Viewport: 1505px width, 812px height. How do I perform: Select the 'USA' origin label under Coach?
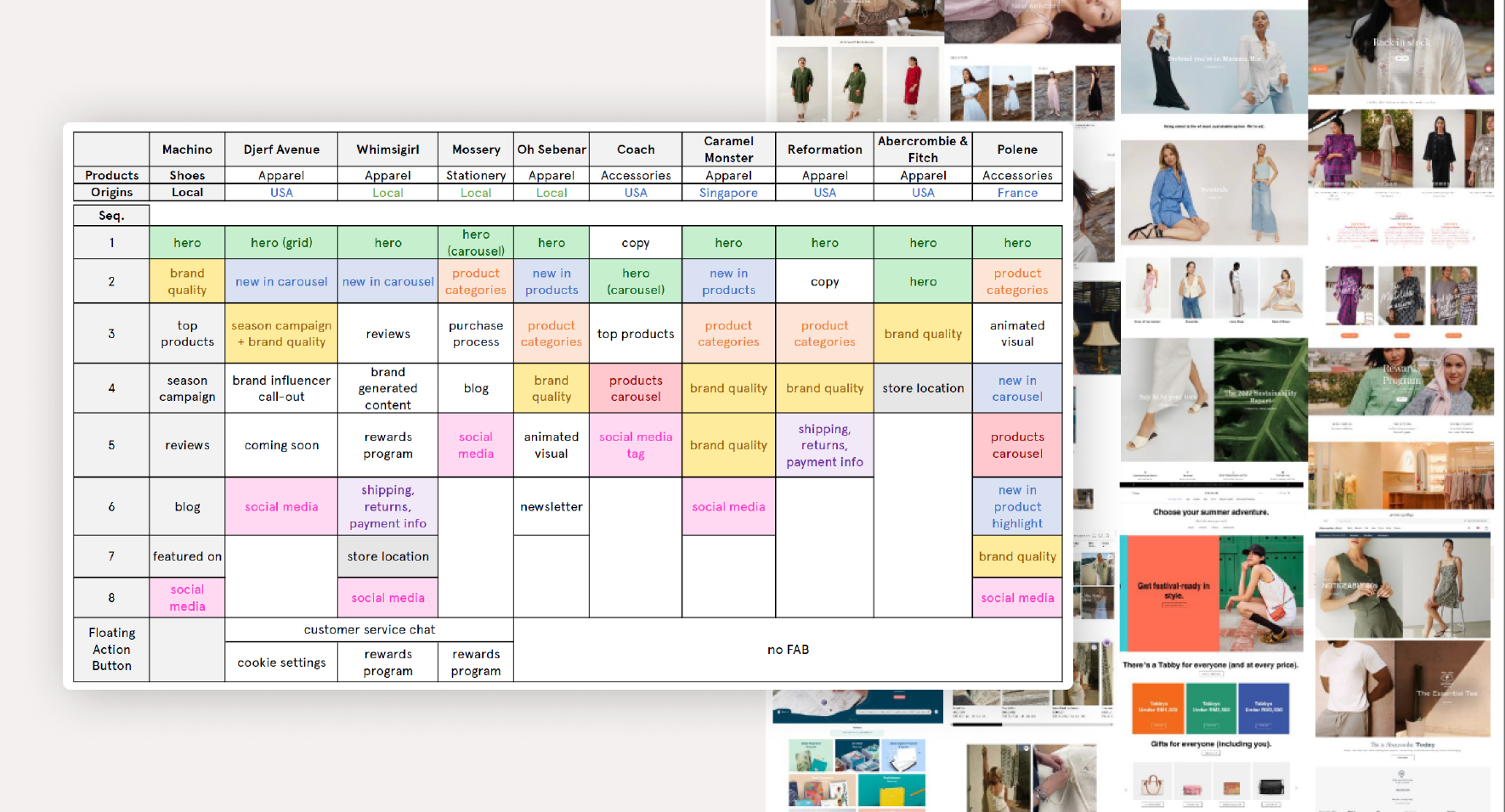pyautogui.click(x=636, y=192)
